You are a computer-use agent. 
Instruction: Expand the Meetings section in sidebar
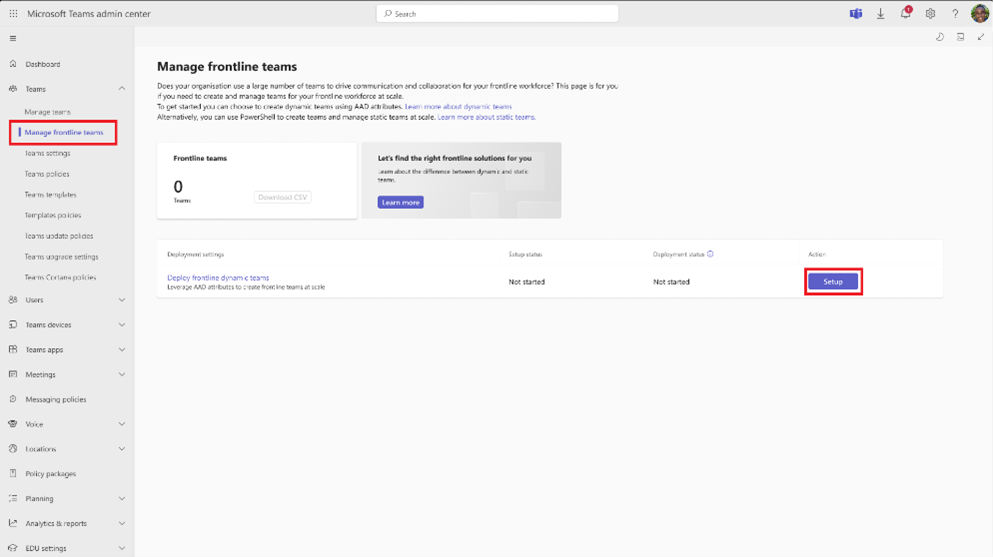coord(66,375)
